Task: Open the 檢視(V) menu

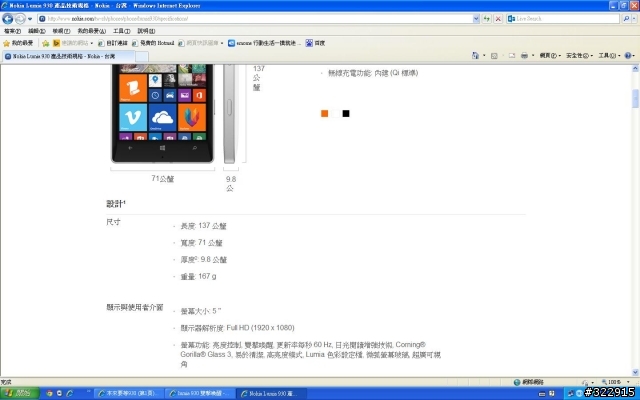Action: coord(61,31)
